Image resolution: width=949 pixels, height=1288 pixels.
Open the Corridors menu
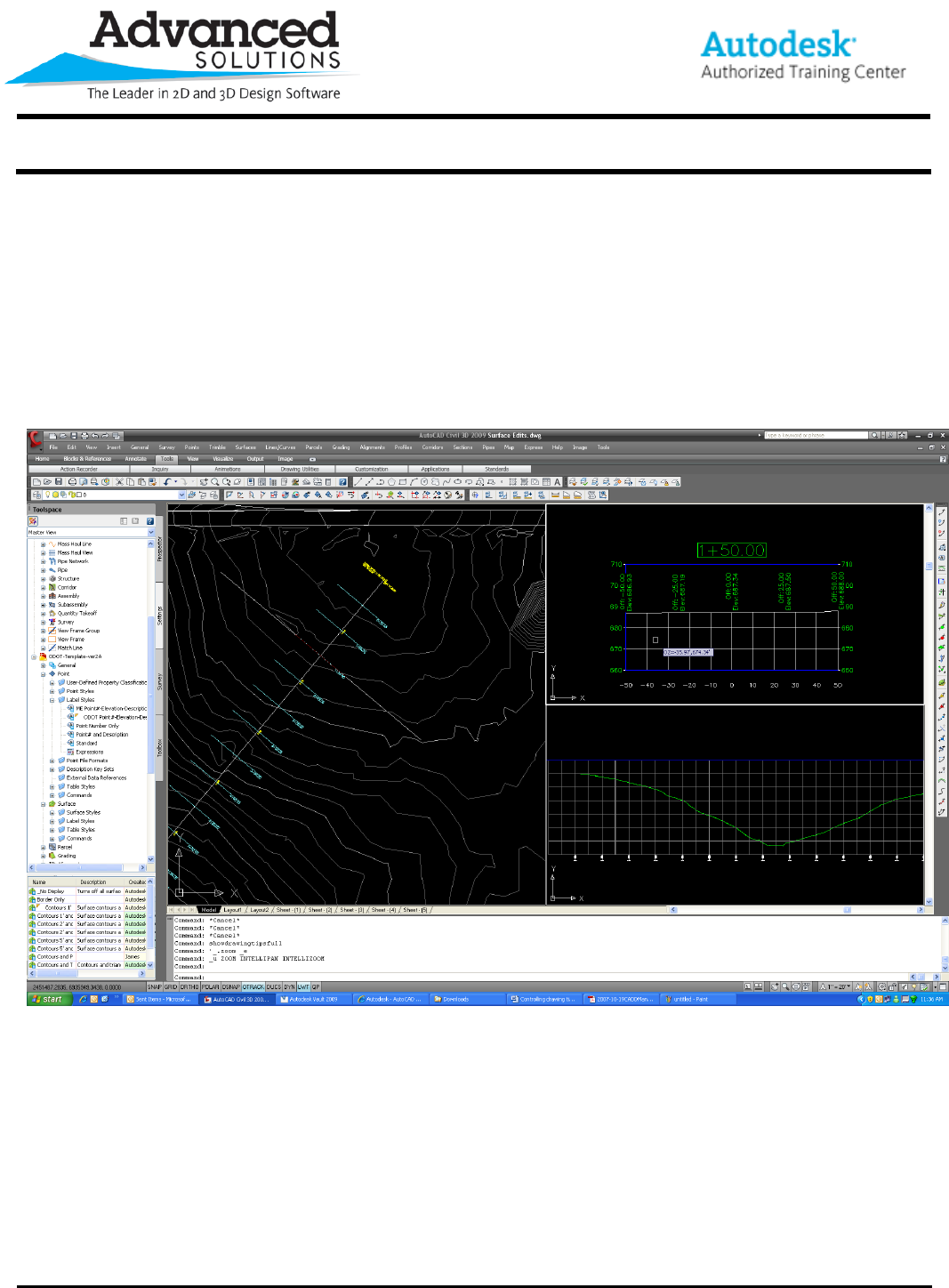(432, 447)
